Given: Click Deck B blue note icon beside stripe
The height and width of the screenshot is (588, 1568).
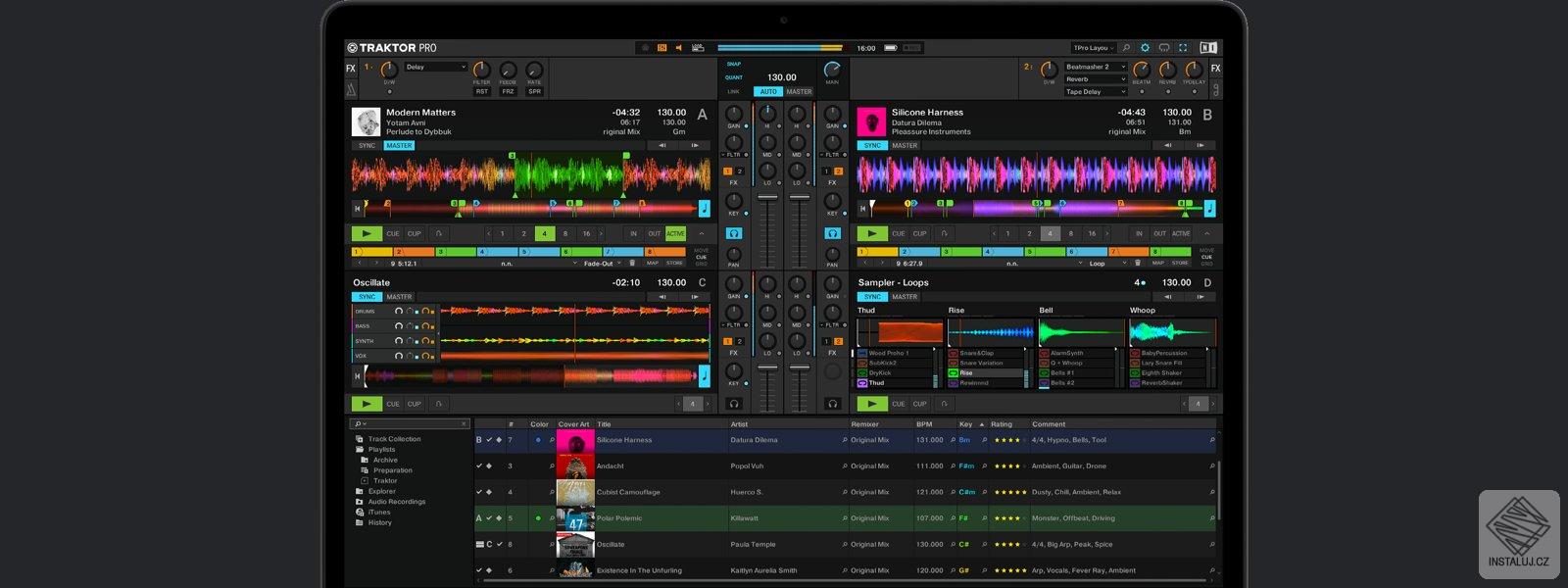Looking at the screenshot, I should [1209, 208].
